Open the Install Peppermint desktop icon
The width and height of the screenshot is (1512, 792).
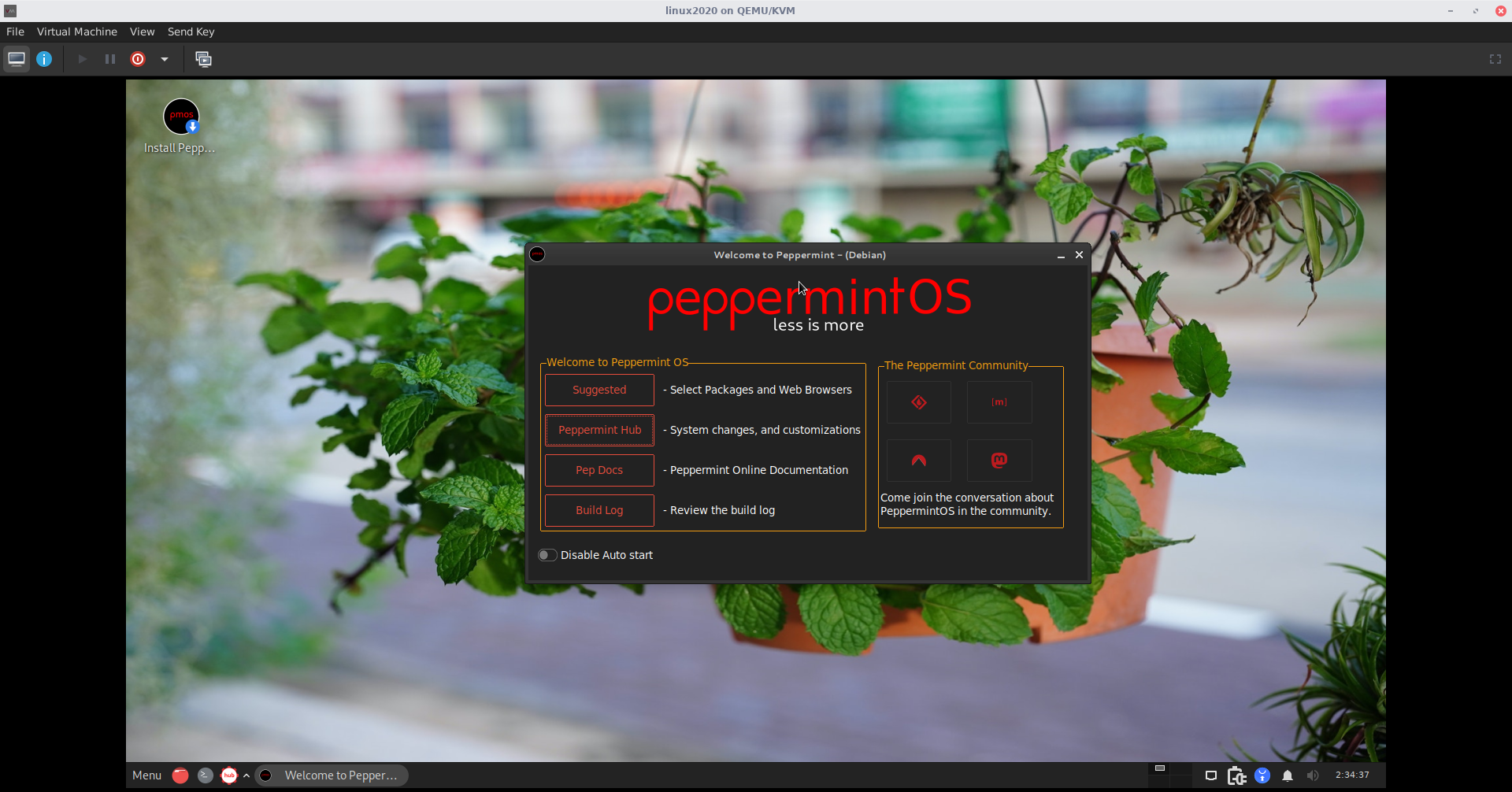tap(180, 117)
